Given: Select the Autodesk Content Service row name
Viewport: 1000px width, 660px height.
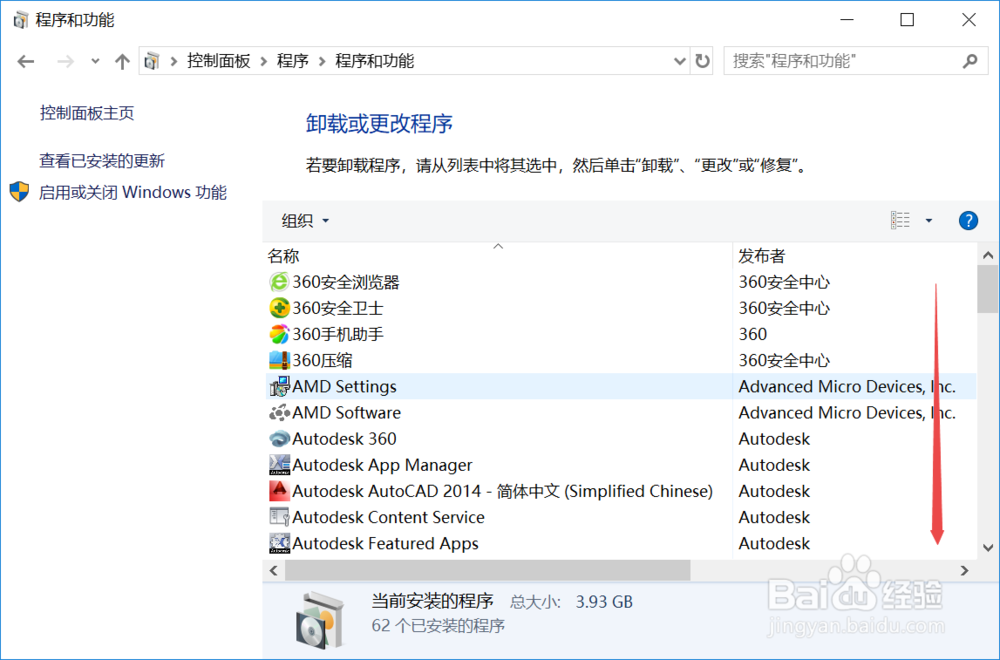Looking at the screenshot, I should click(388, 517).
